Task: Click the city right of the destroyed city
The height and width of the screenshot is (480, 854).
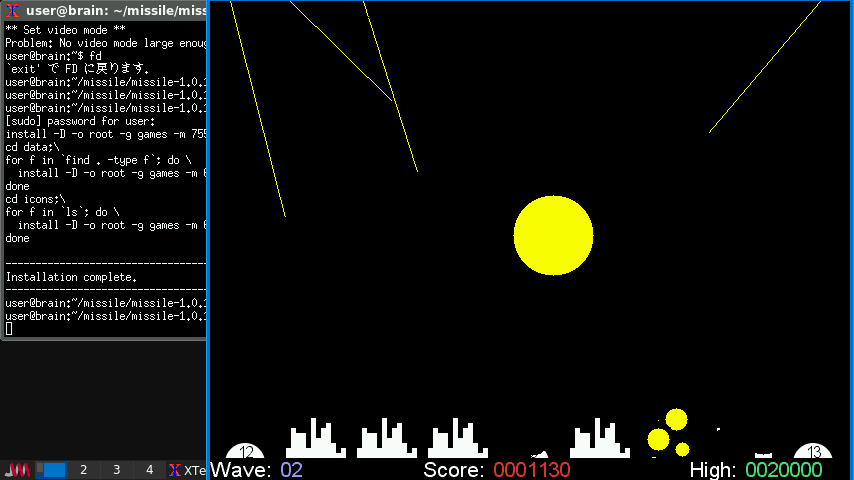Action: pyautogui.click(x=599, y=441)
